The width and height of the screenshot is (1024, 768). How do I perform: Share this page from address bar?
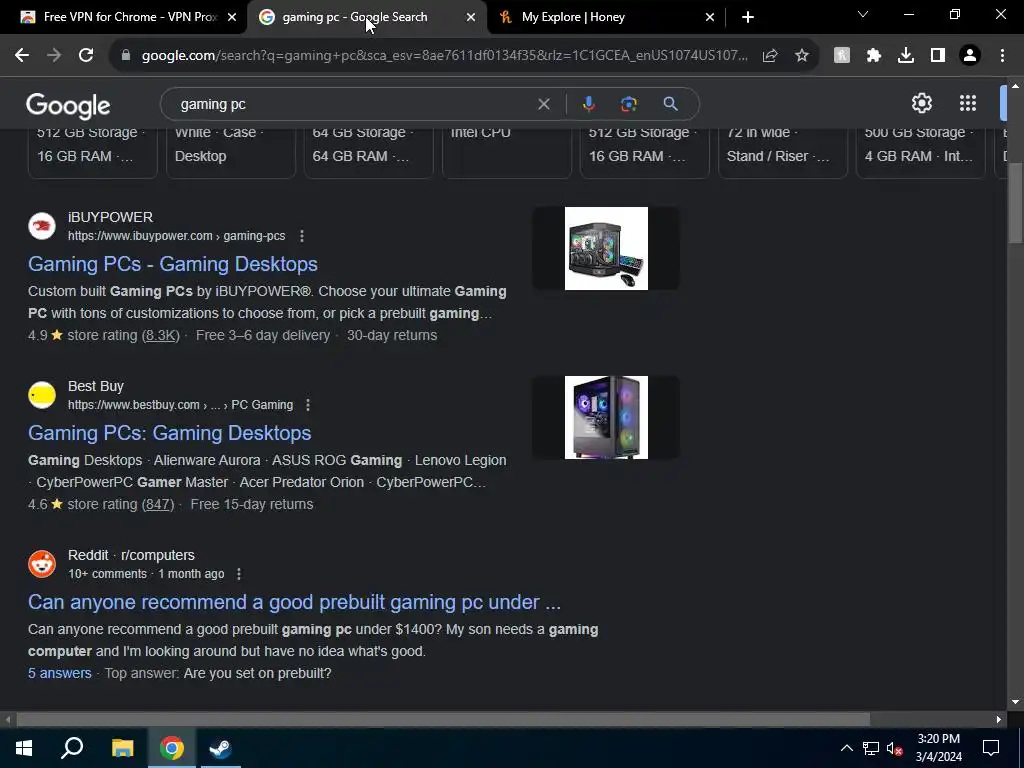tap(770, 56)
